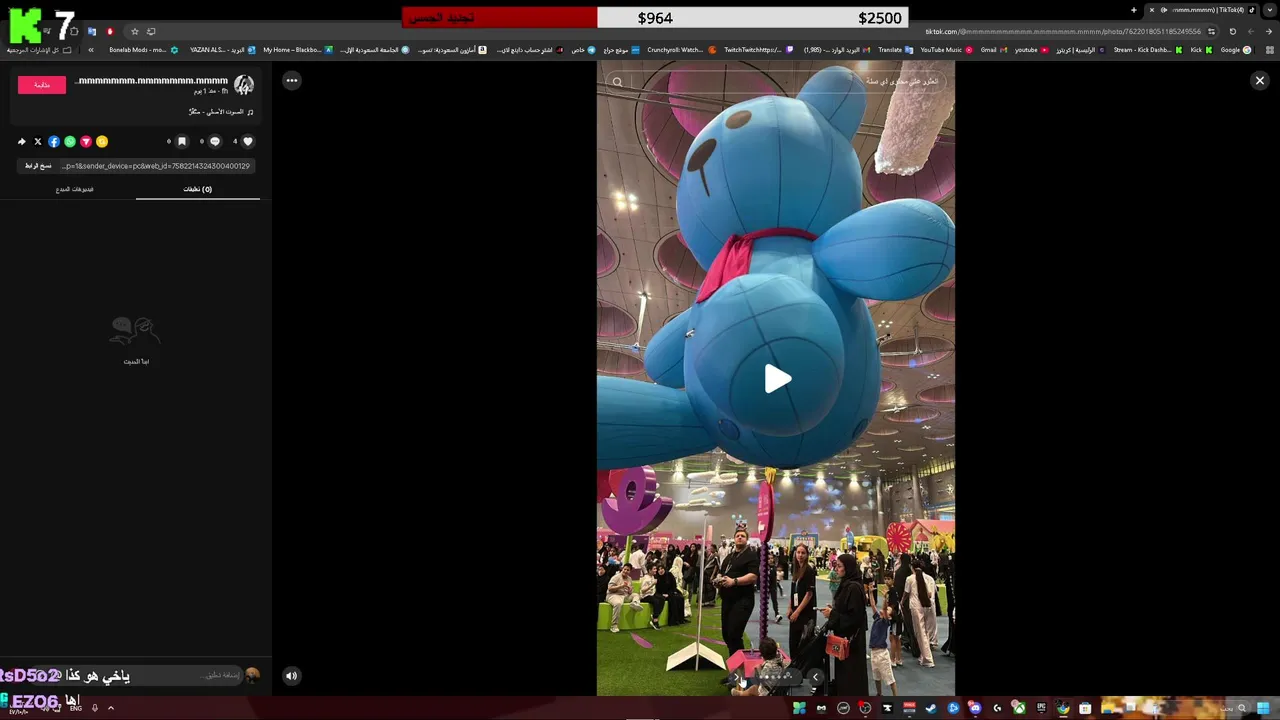Like the post with the heart icon
This screenshot has height=720, width=1280.
pos(248,141)
